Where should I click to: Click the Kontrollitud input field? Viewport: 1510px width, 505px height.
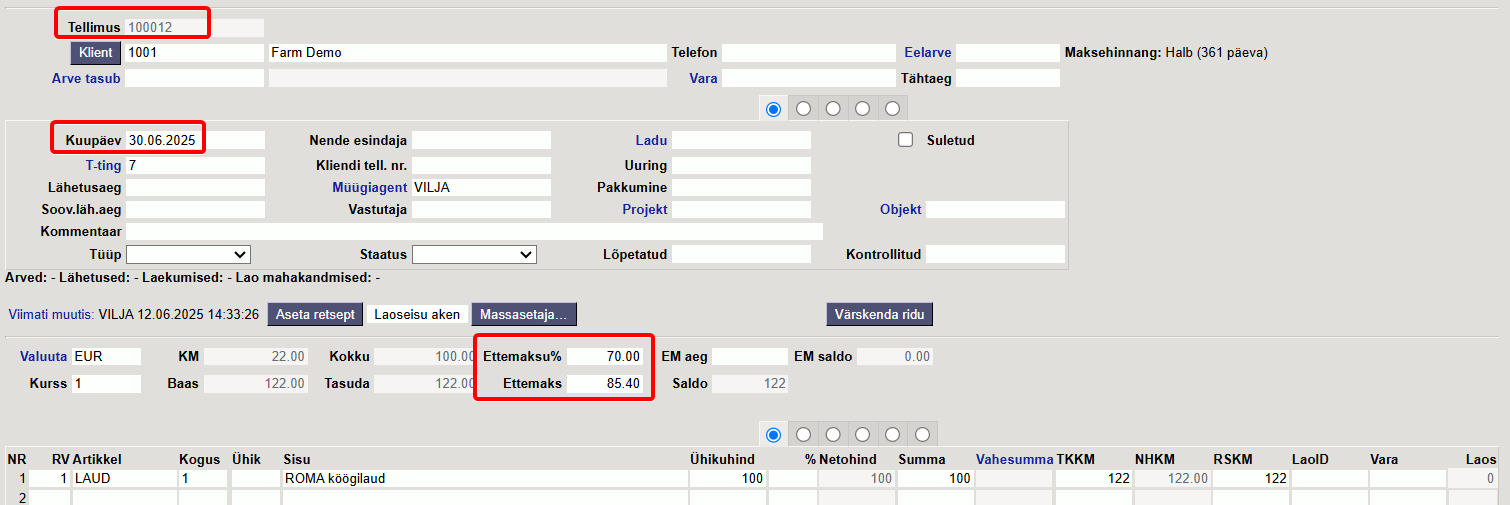(995, 254)
